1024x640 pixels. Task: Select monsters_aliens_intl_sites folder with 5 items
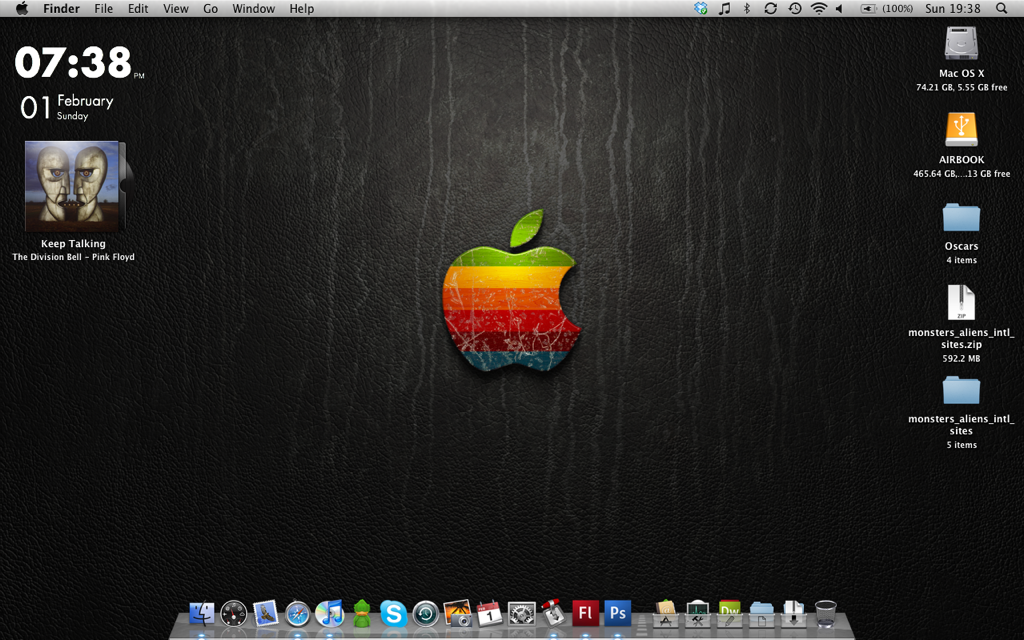point(961,390)
